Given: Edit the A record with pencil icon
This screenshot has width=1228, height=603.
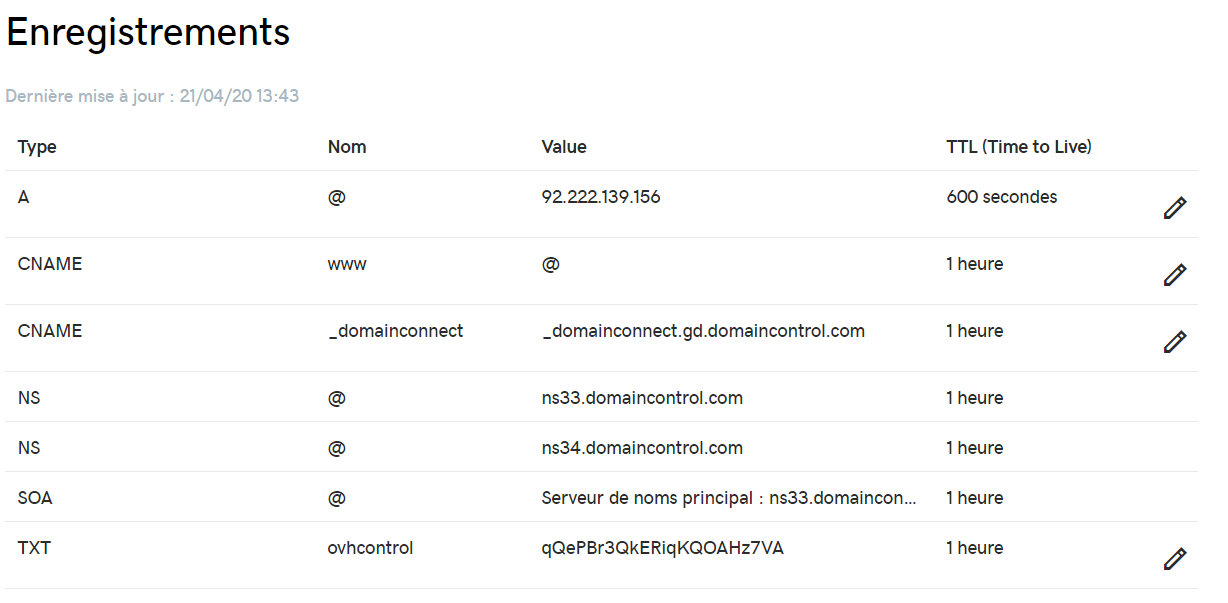Looking at the screenshot, I should 1175,208.
